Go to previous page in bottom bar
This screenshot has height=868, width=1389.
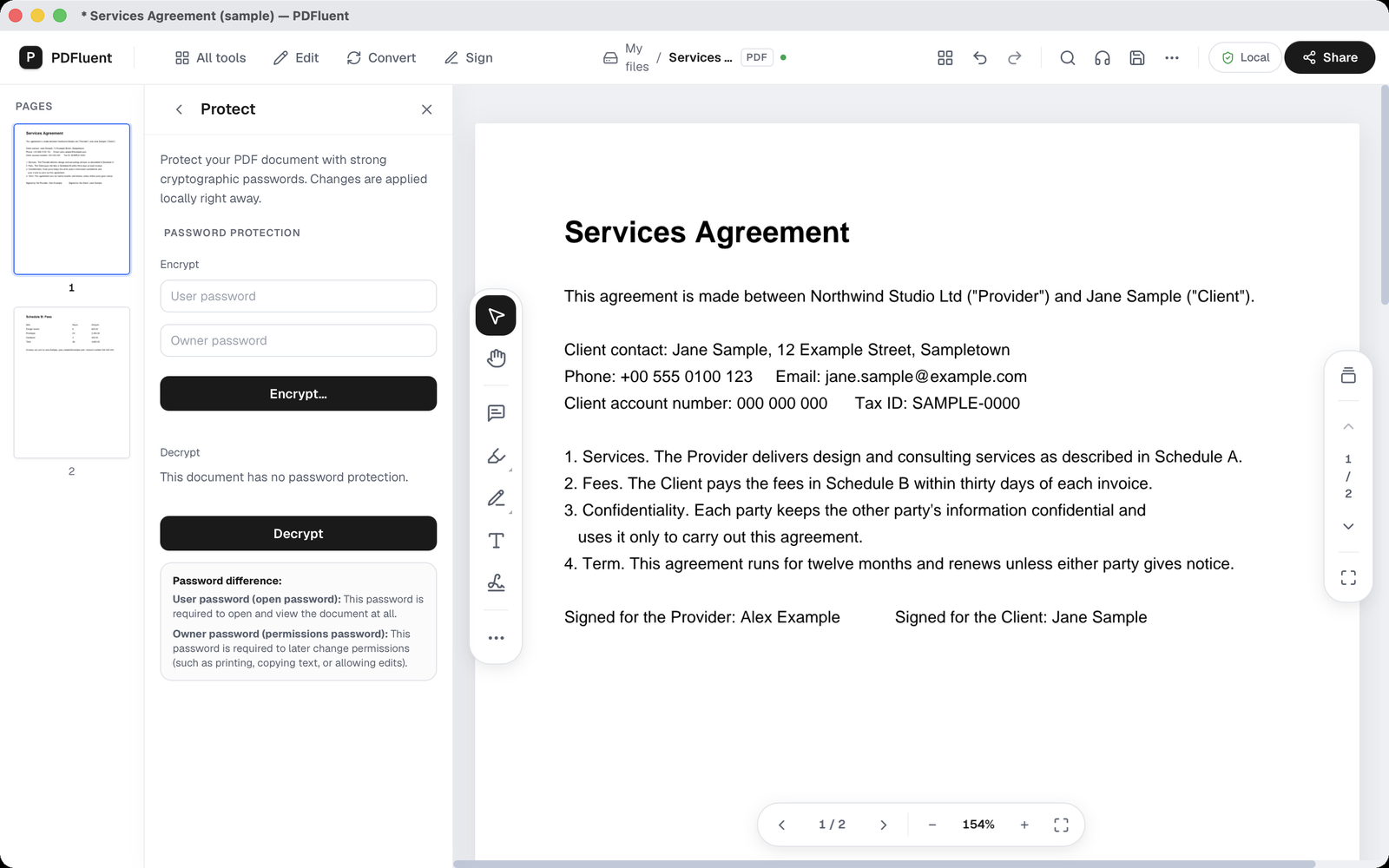click(781, 825)
